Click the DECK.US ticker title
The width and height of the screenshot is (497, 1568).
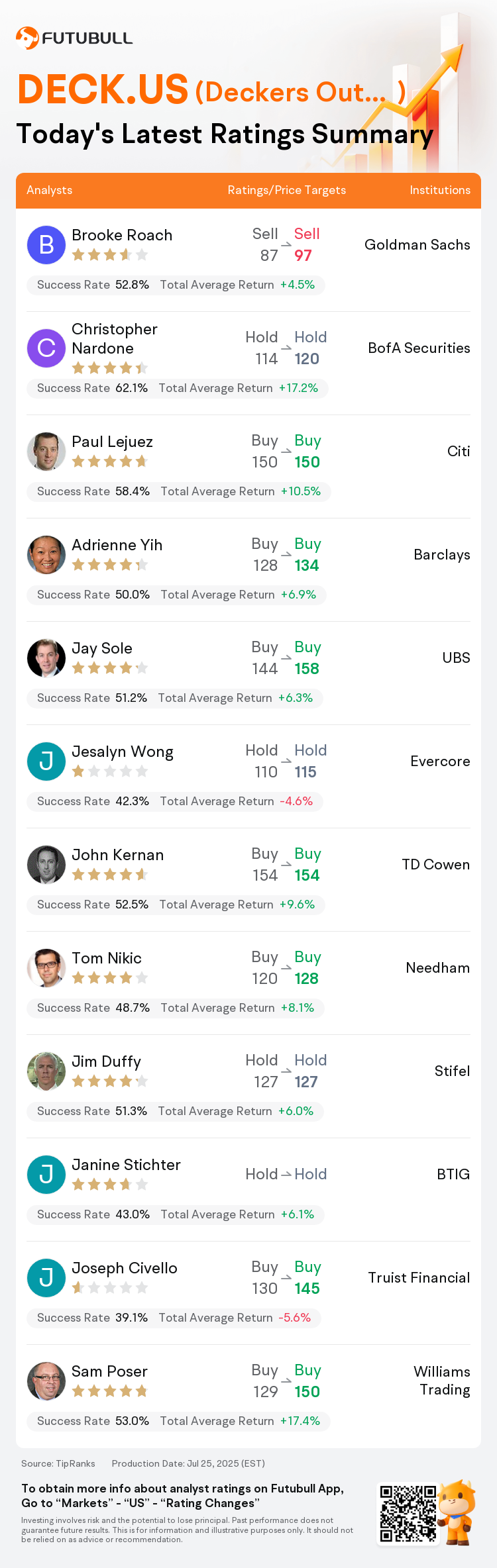click(103, 89)
